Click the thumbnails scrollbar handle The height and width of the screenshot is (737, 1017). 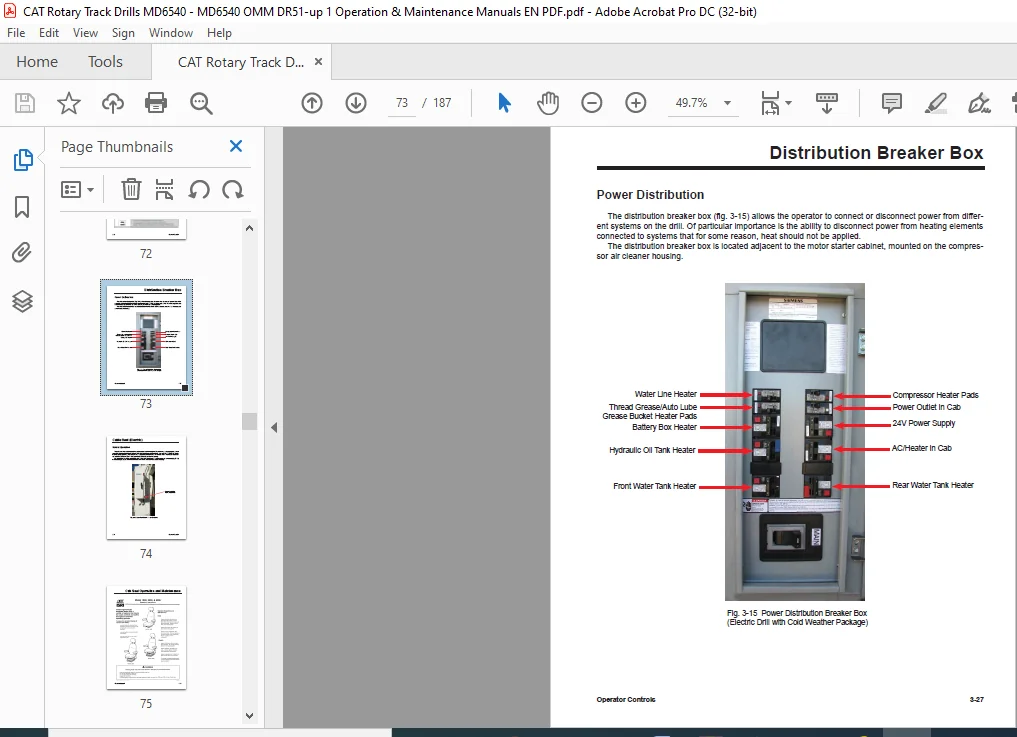pos(249,421)
